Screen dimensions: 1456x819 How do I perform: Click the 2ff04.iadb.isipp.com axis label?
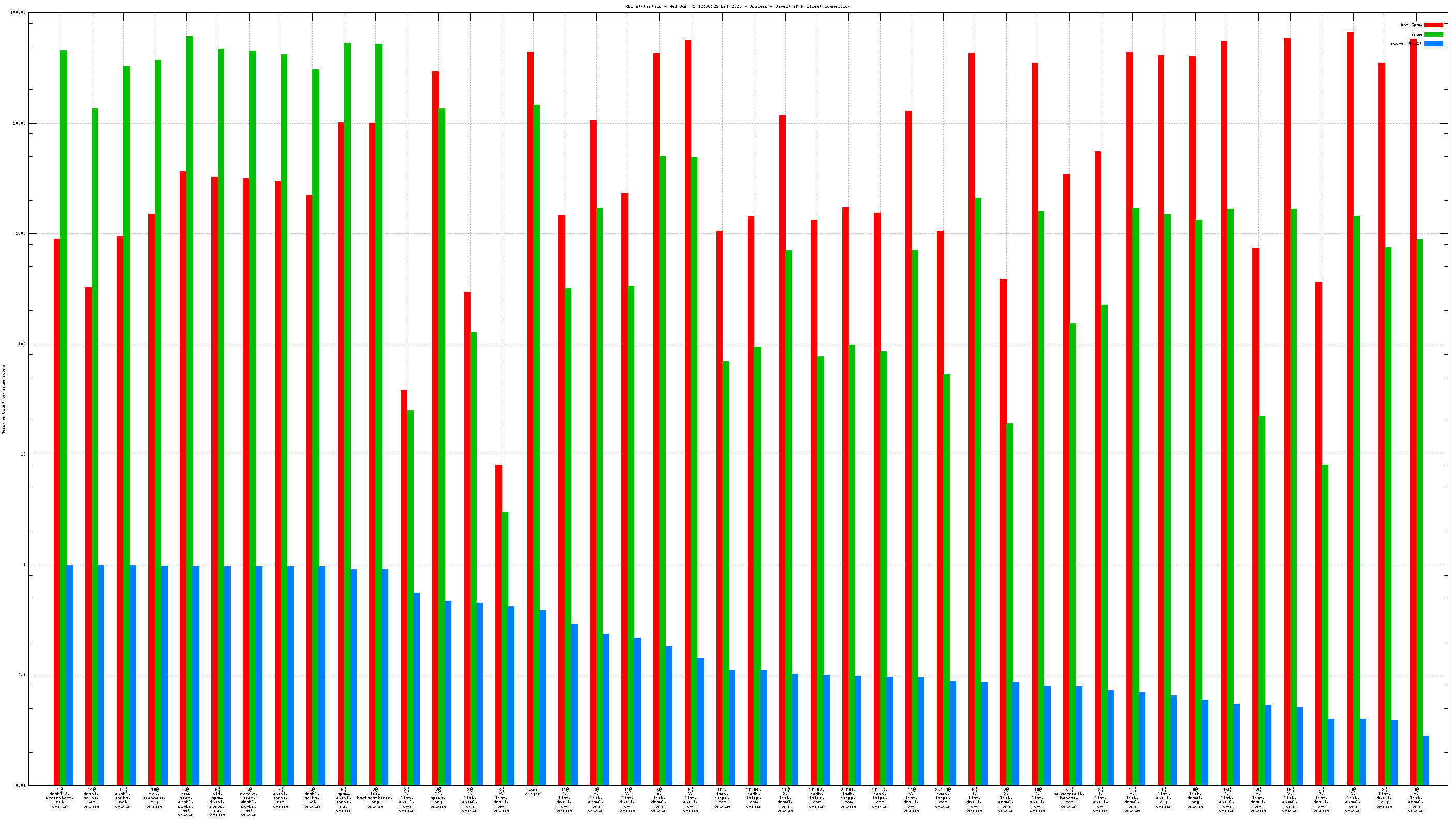[x=753, y=797]
